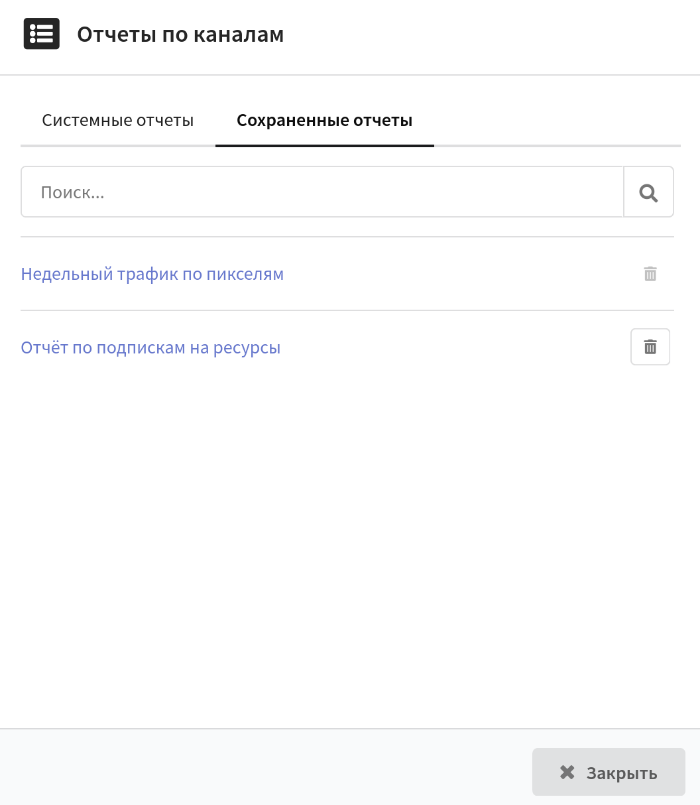Run search using the magnifier icon
Screen dimensions: 700x805
tap(648, 192)
